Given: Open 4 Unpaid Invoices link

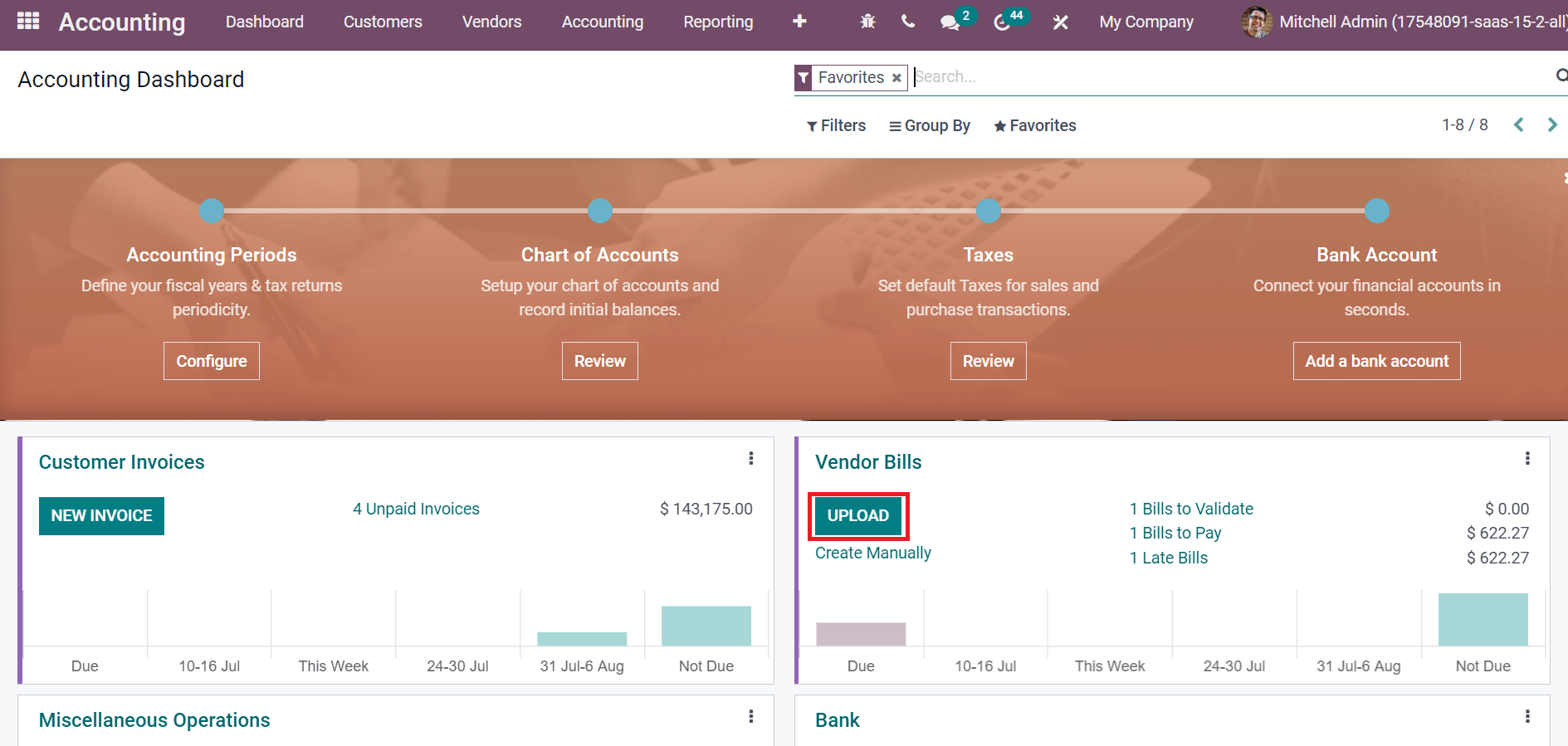Looking at the screenshot, I should pyautogui.click(x=416, y=509).
